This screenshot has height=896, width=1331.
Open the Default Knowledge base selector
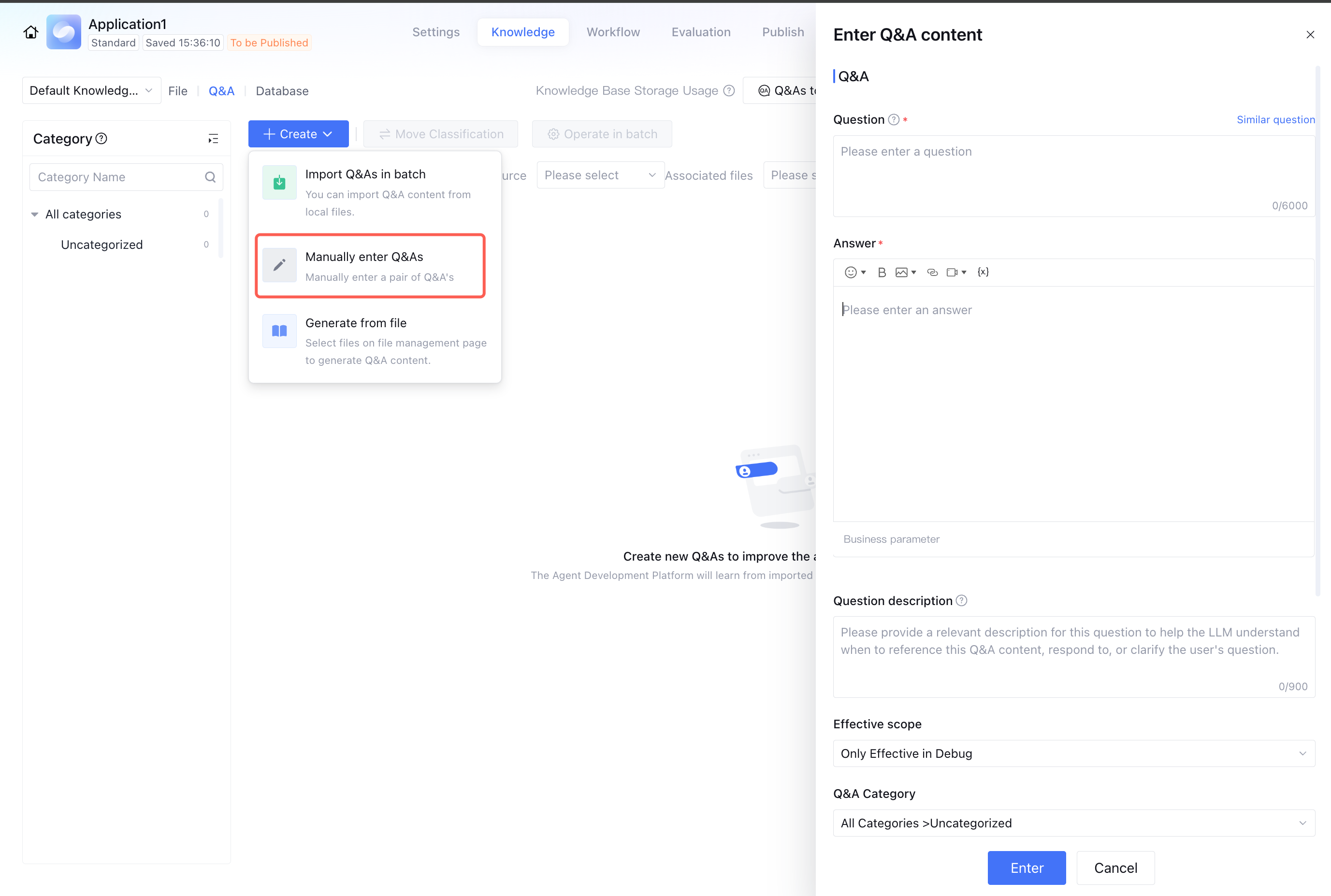pos(91,91)
